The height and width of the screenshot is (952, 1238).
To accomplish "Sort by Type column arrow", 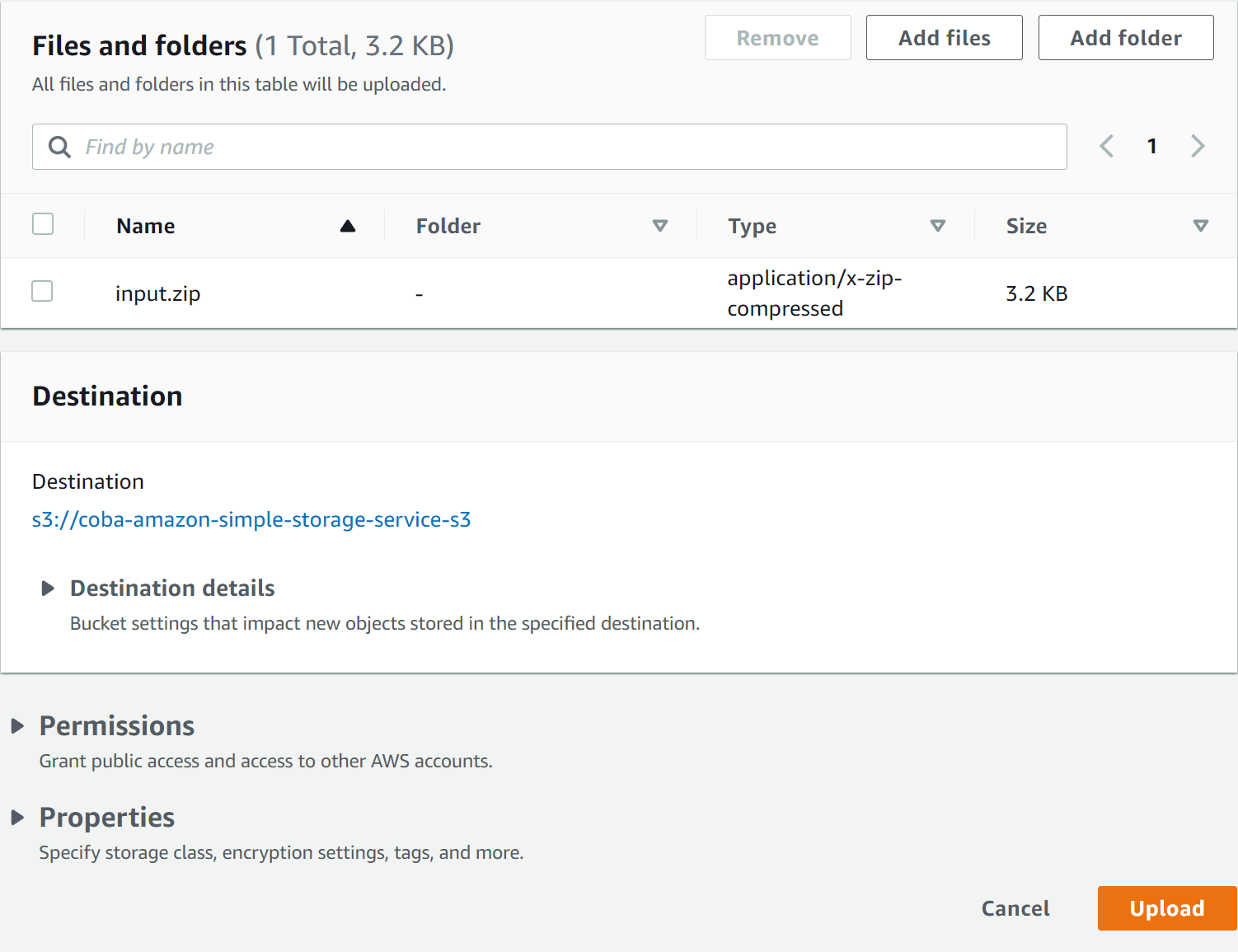I will [937, 226].
